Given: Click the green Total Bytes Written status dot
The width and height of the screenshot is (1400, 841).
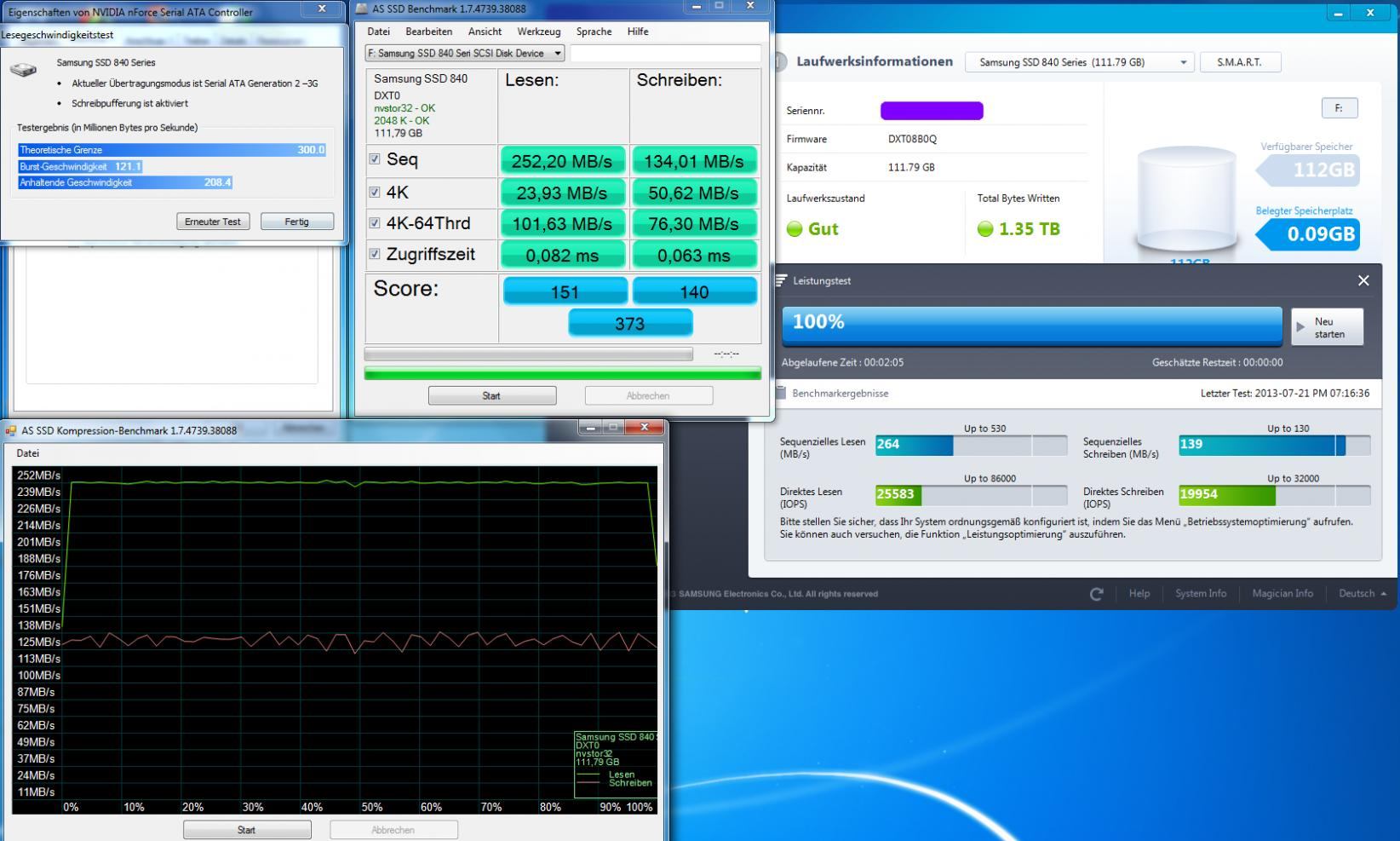Looking at the screenshot, I should (x=985, y=229).
